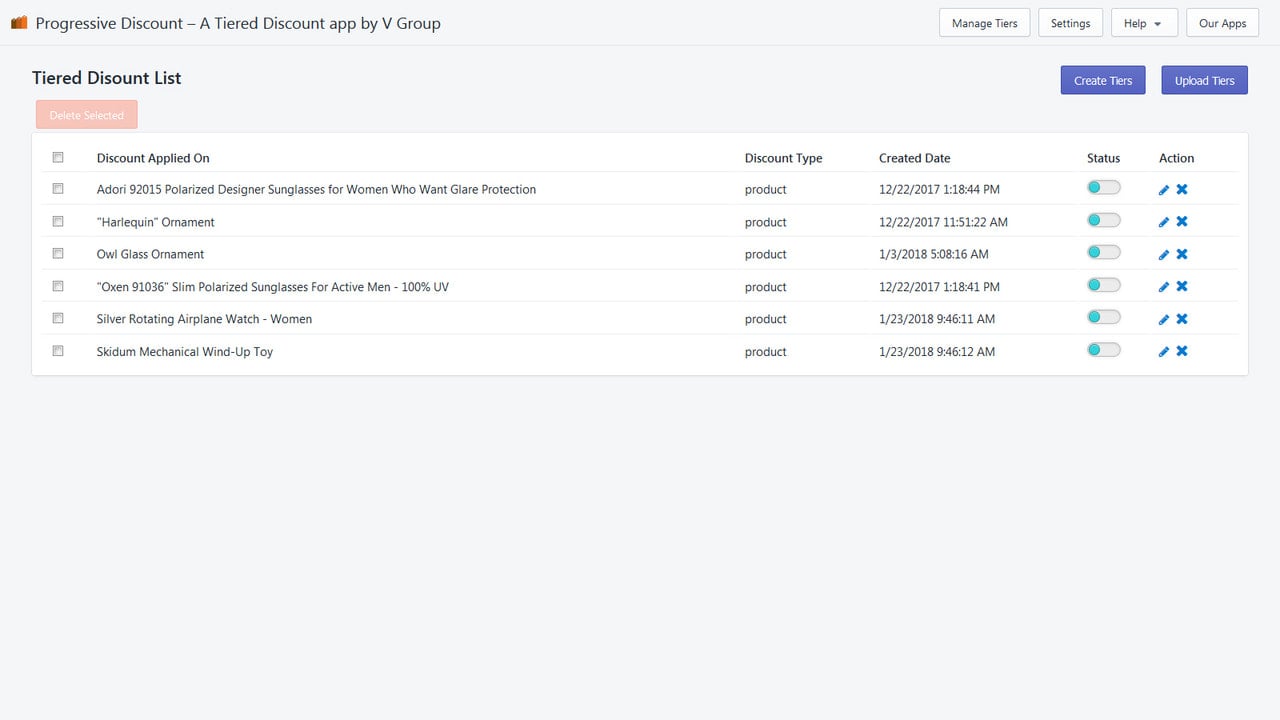Screen dimensions: 1280x720
Task: Delete the Skidum Mechanical Wind-Up Toy tier
Action: click(x=1182, y=351)
